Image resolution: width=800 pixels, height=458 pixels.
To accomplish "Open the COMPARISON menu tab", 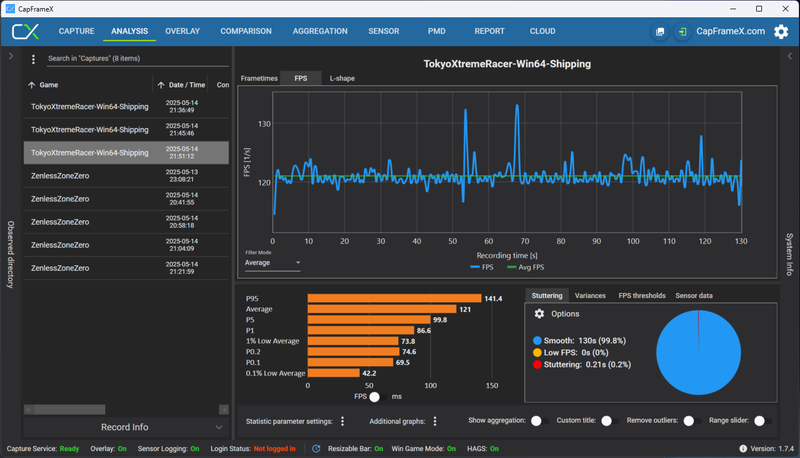I will pyautogui.click(x=246, y=31).
